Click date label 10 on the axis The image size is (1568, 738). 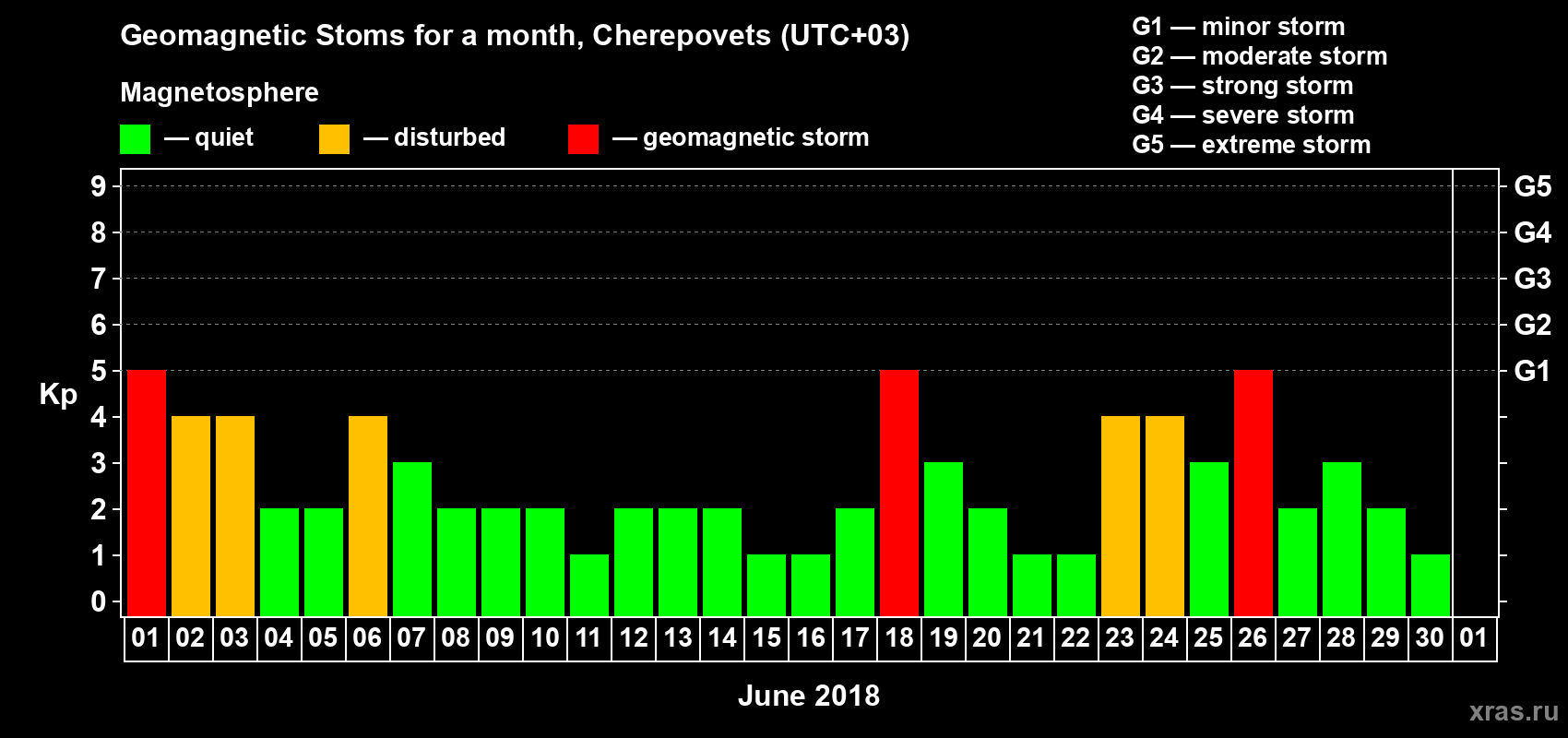pos(544,637)
